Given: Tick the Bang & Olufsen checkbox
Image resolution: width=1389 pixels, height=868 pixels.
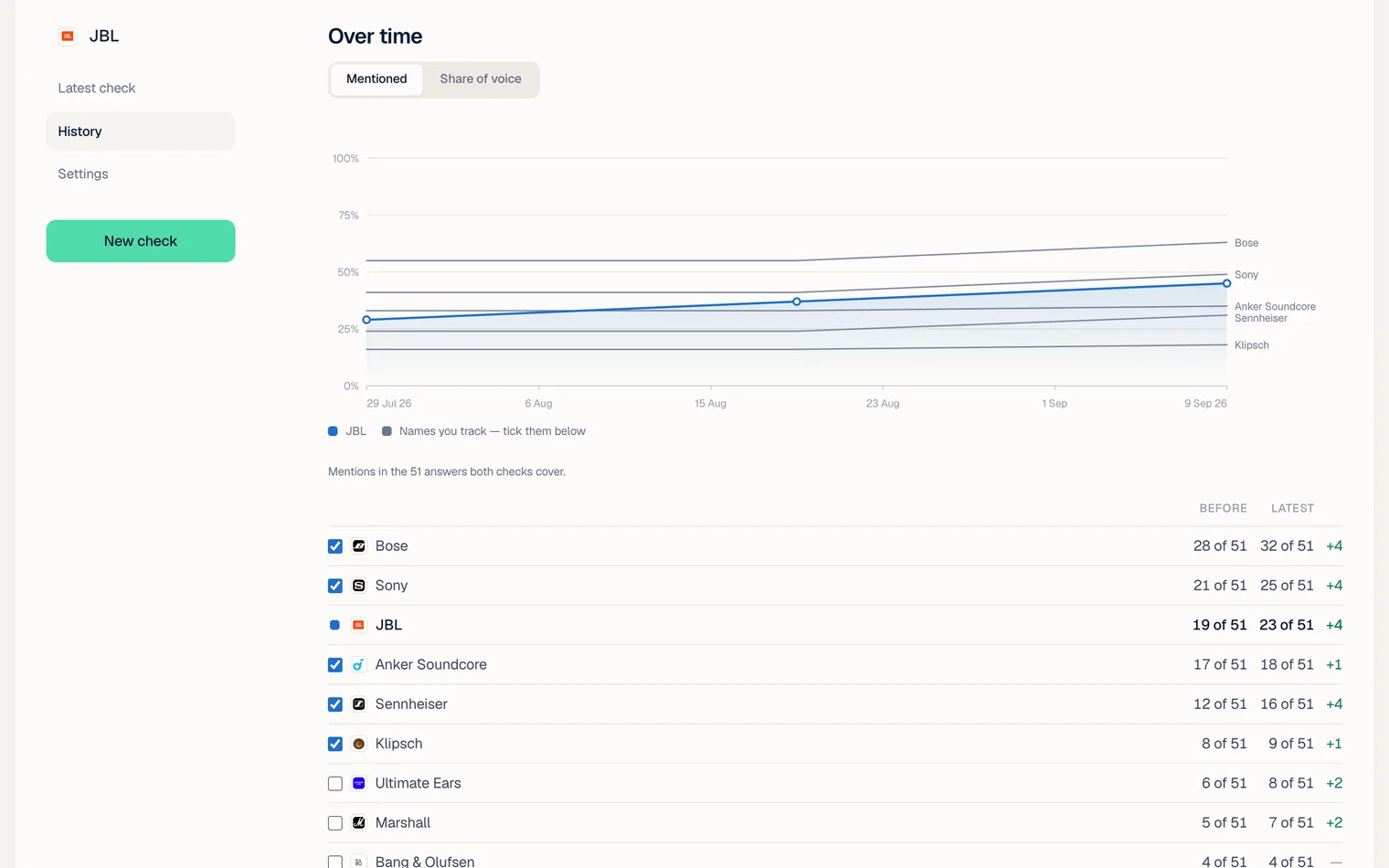Looking at the screenshot, I should click(335, 862).
